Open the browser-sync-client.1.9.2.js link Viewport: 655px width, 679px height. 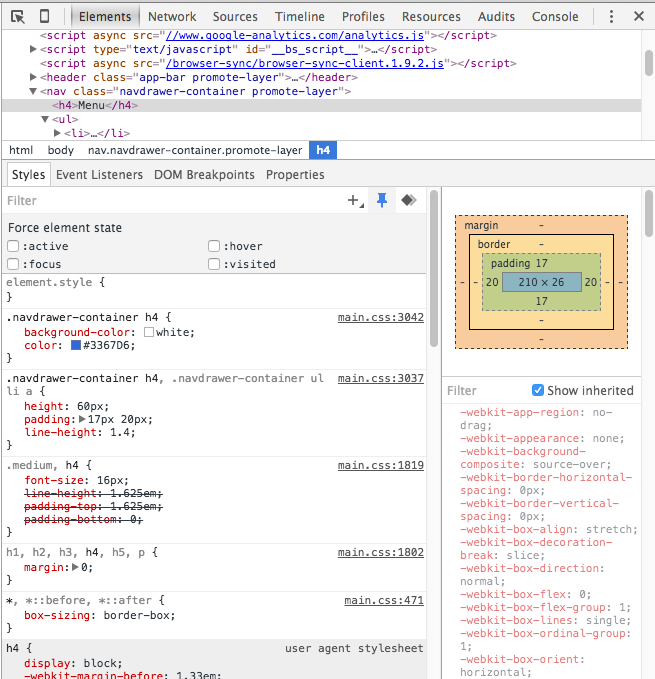tap(305, 63)
